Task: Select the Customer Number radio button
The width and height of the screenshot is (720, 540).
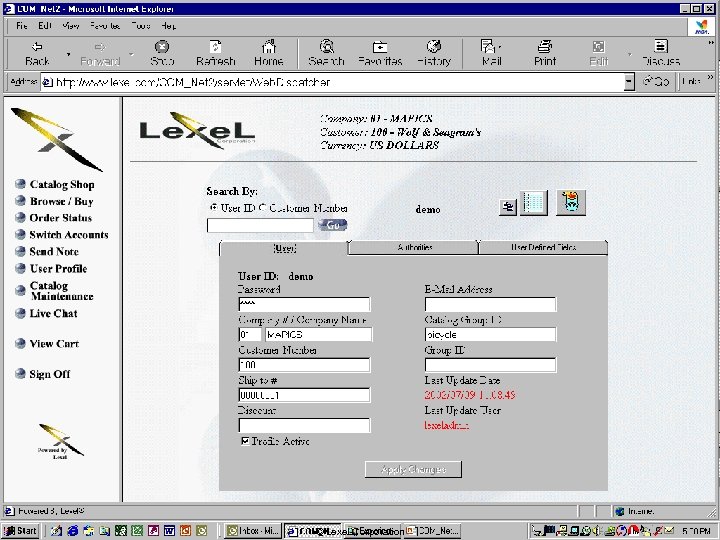Action: [262, 208]
